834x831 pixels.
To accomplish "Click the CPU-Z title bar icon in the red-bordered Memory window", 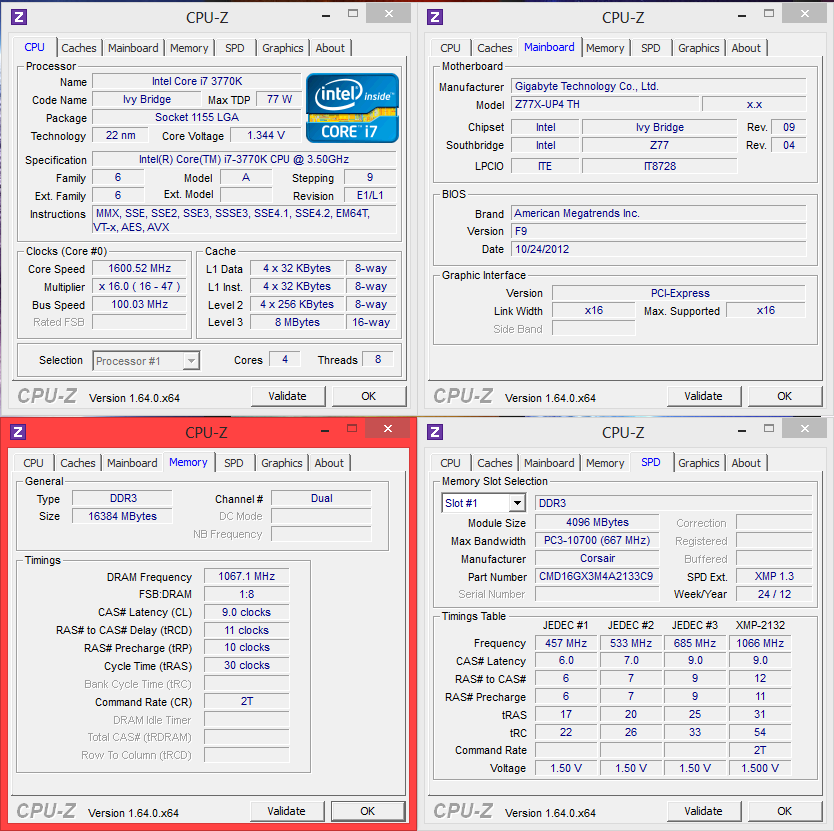I will coord(18,432).
